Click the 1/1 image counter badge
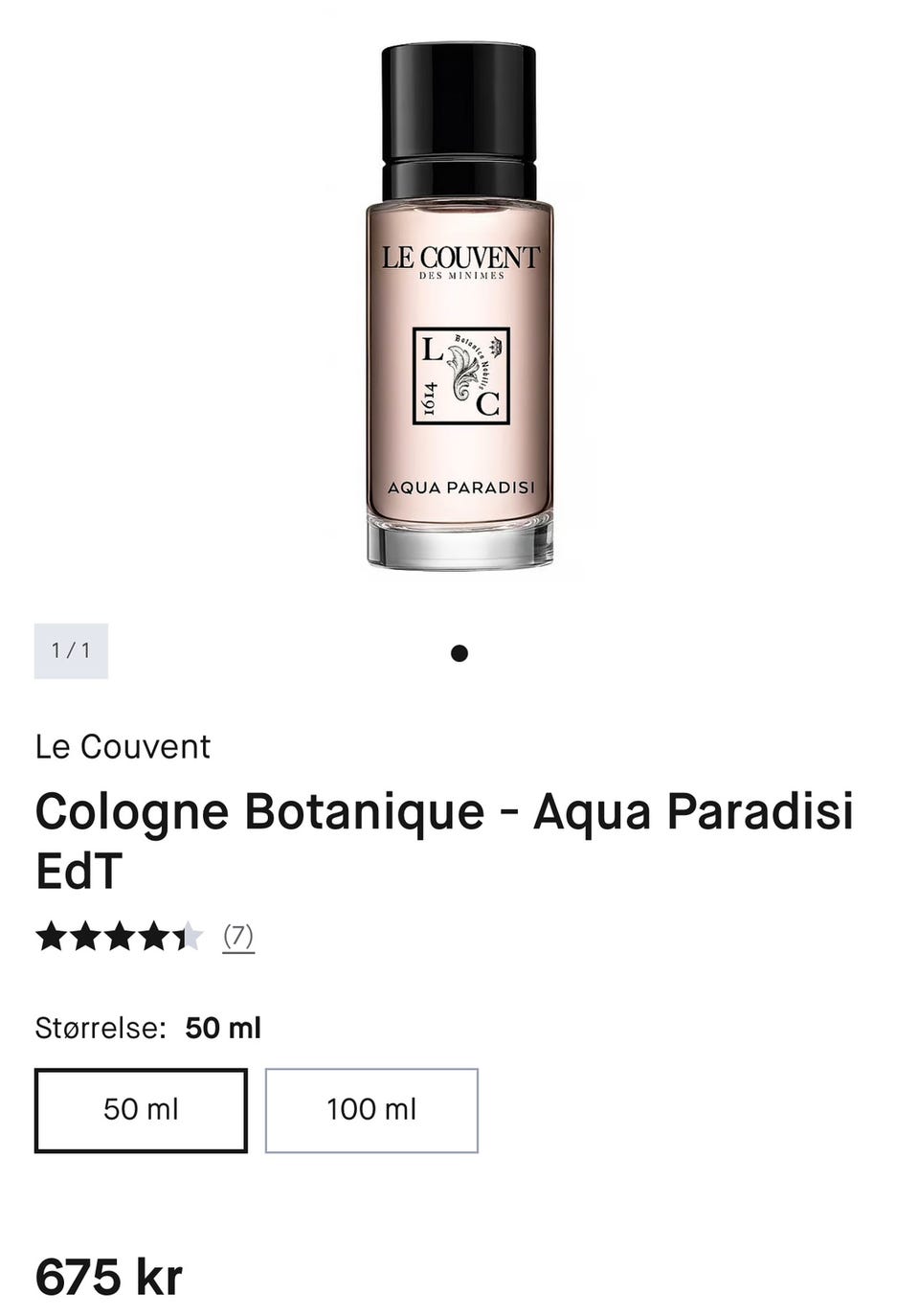 (x=71, y=651)
